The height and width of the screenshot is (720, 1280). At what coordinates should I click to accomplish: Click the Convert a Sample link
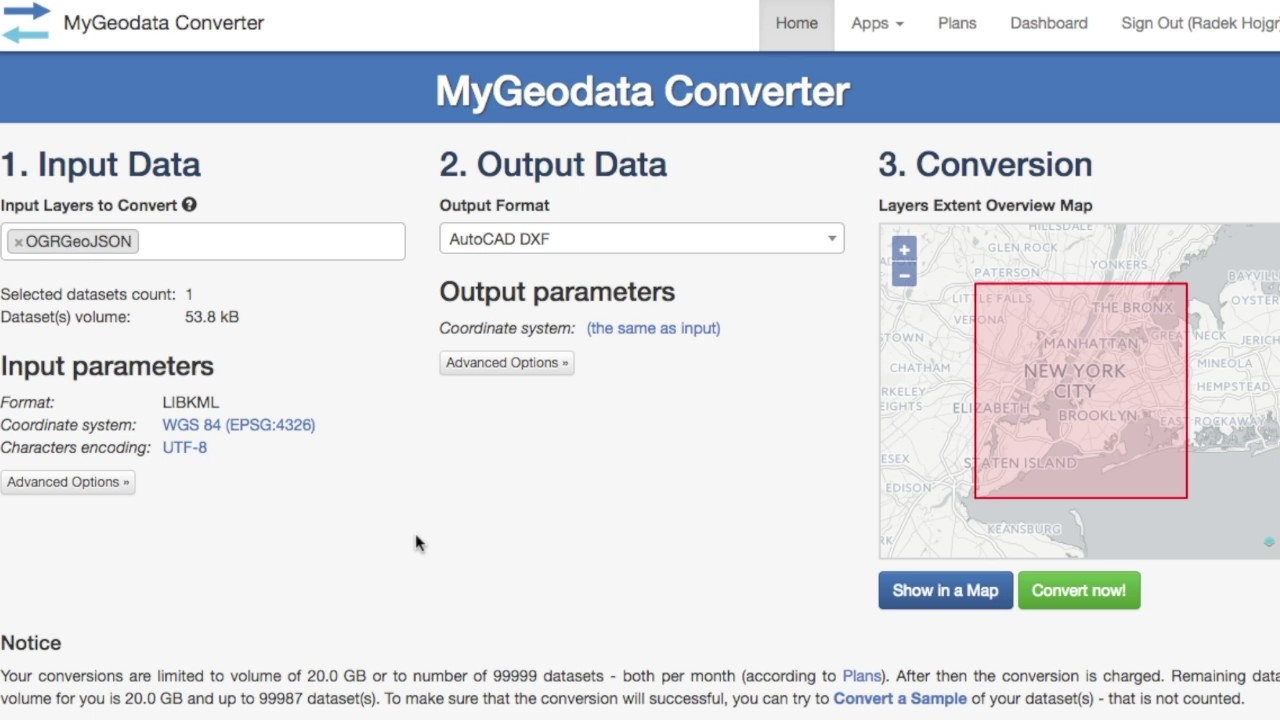[899, 698]
